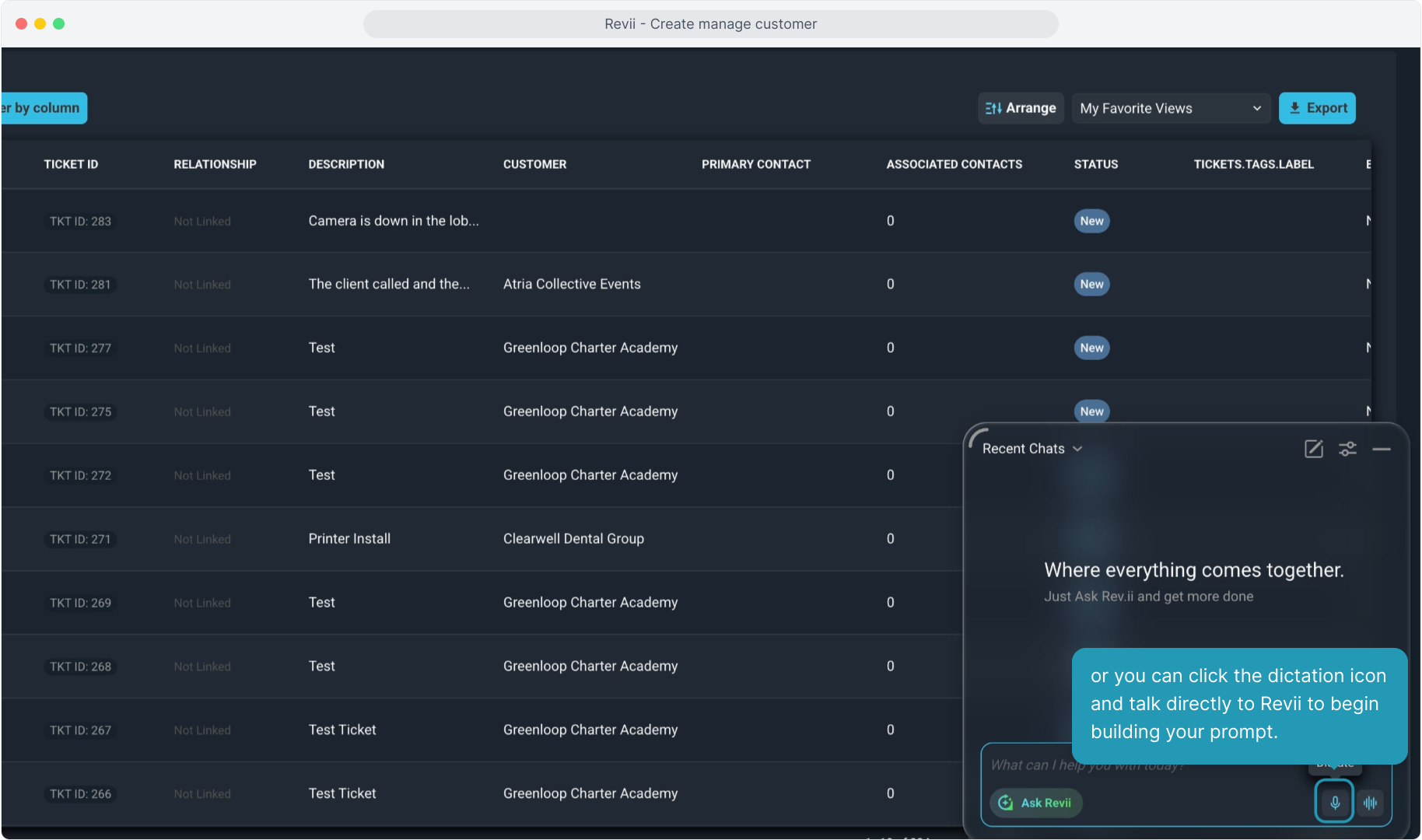
Task: Export the ticket list
Action: coord(1317,108)
